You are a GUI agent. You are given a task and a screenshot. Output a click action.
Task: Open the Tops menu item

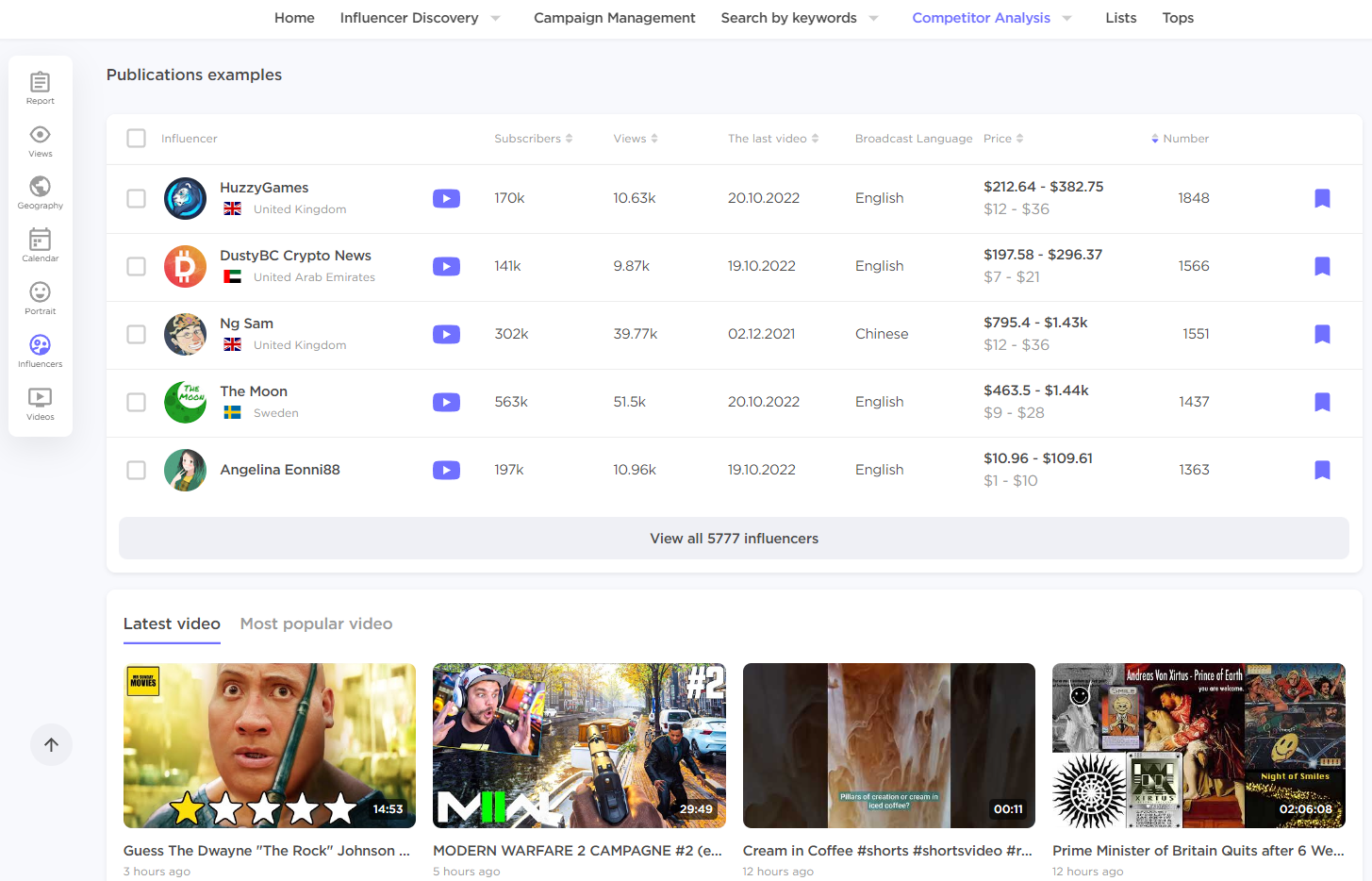click(x=1178, y=18)
